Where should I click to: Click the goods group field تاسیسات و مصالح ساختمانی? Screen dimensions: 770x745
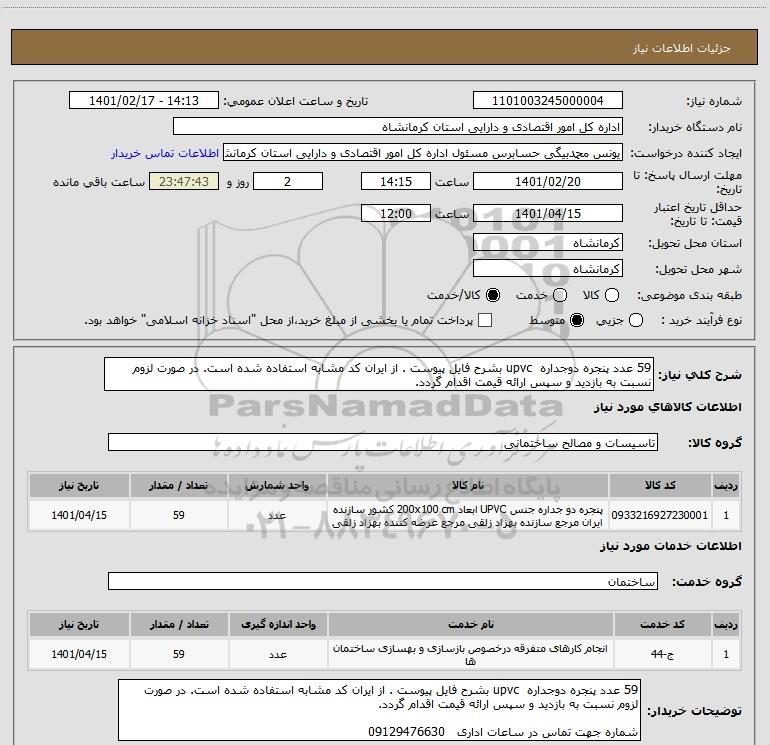point(383,442)
